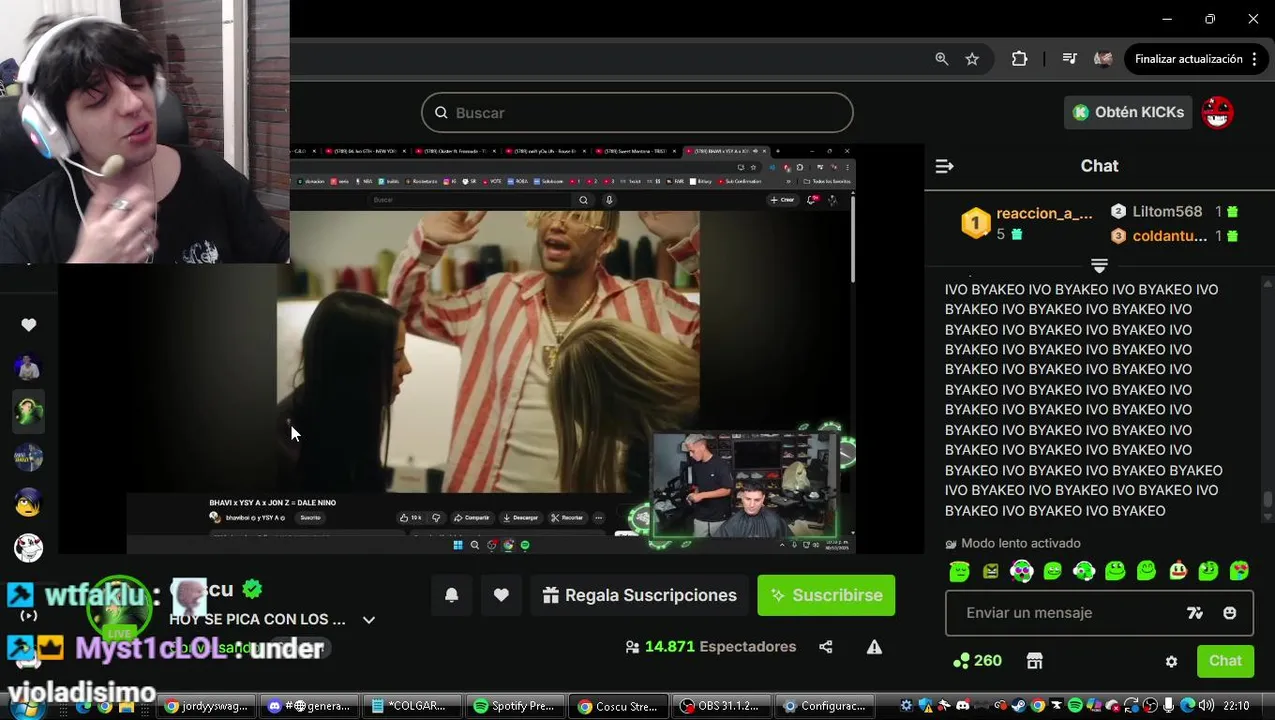Click the embedded video's Suscrito button
1275x720 pixels.
tap(311, 518)
